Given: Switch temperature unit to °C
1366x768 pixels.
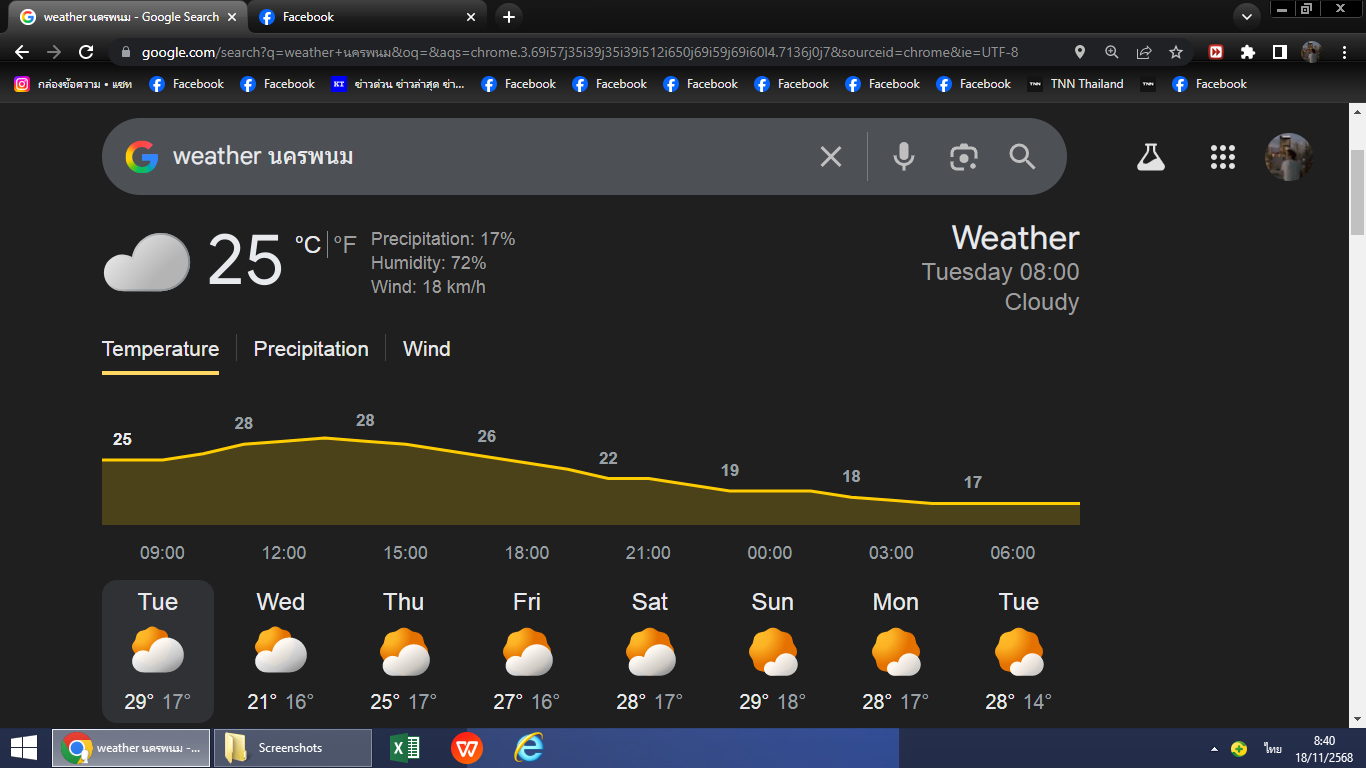Looking at the screenshot, I should 307,244.
